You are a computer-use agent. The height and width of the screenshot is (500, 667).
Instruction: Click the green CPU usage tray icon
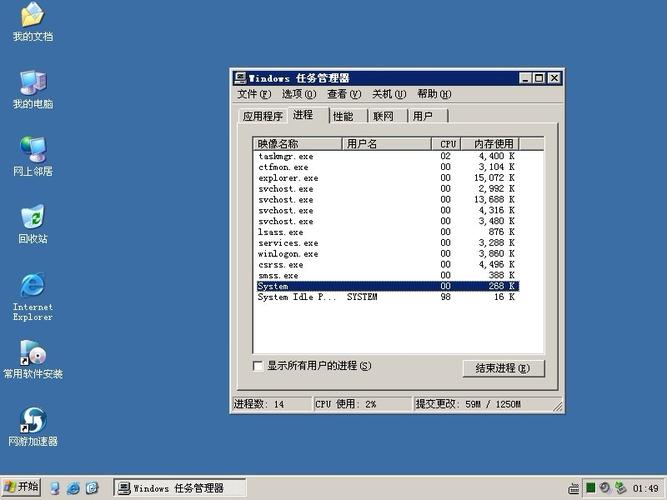(590, 488)
